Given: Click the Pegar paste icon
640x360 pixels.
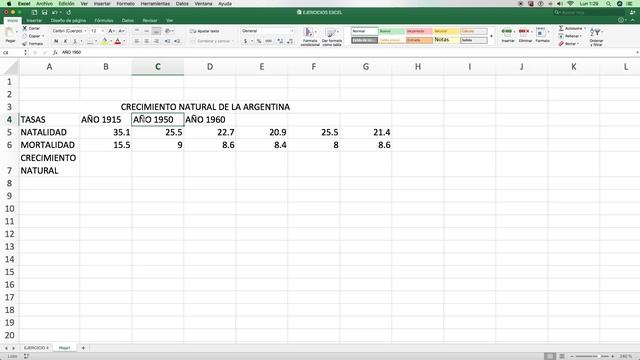Looking at the screenshot, I should coord(9,33).
